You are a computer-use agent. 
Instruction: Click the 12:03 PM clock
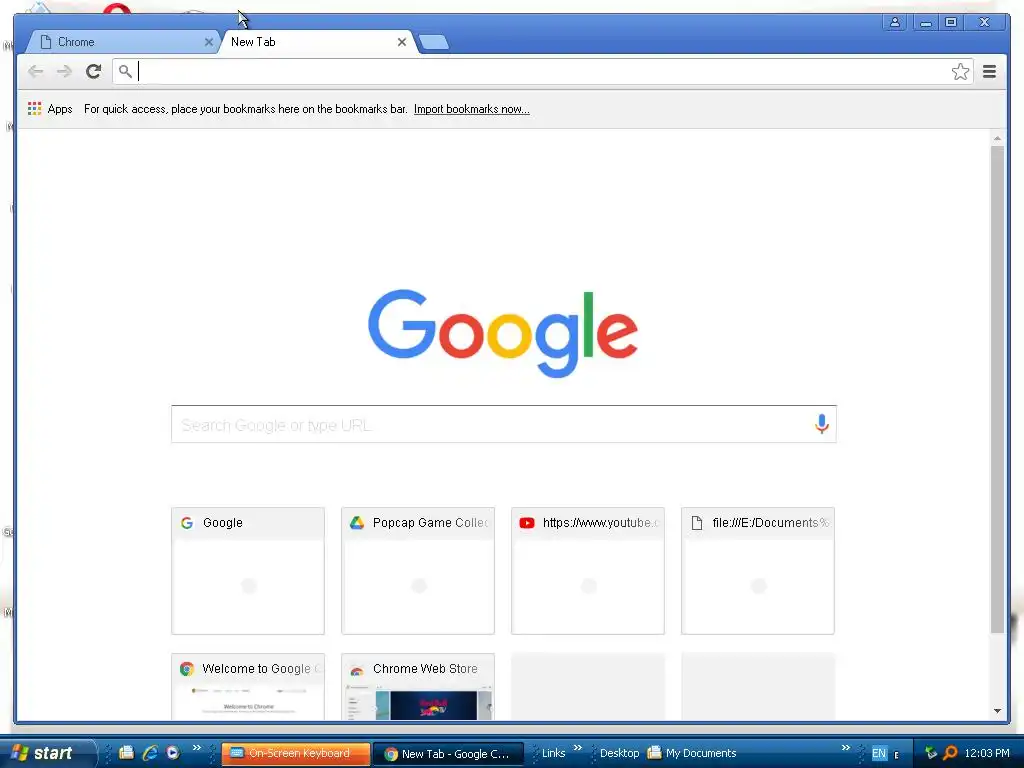pyautogui.click(x=987, y=753)
